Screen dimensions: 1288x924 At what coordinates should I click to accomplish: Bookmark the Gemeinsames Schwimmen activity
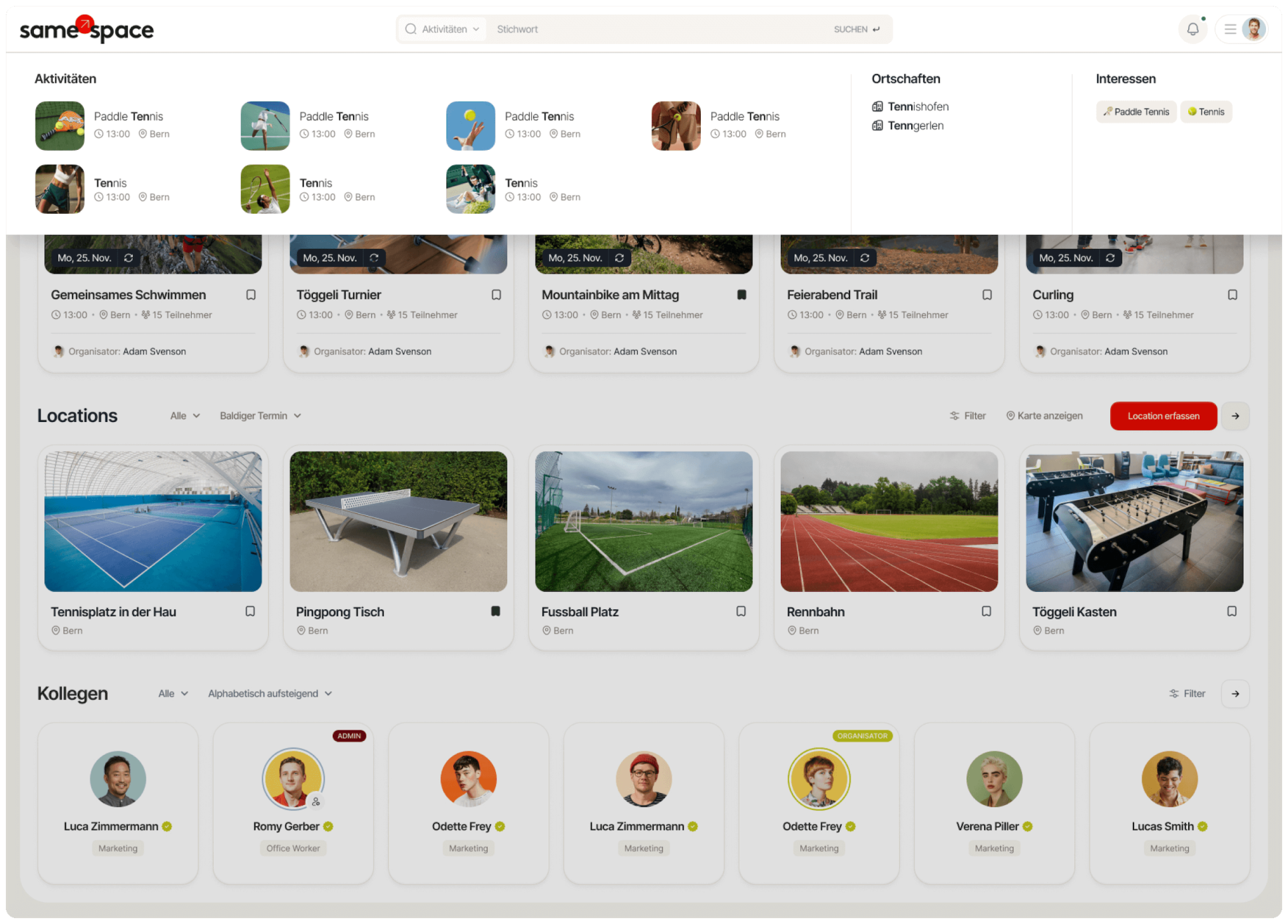point(251,295)
